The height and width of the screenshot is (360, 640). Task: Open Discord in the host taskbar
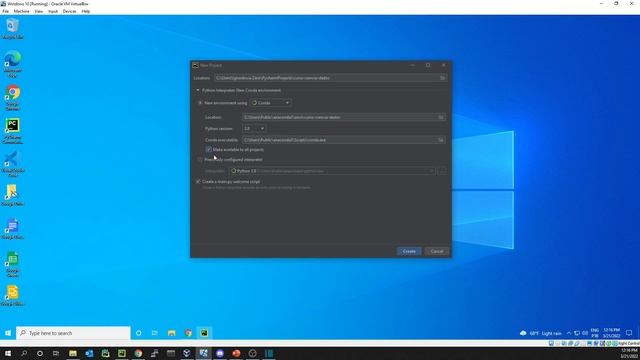click(x=220, y=353)
